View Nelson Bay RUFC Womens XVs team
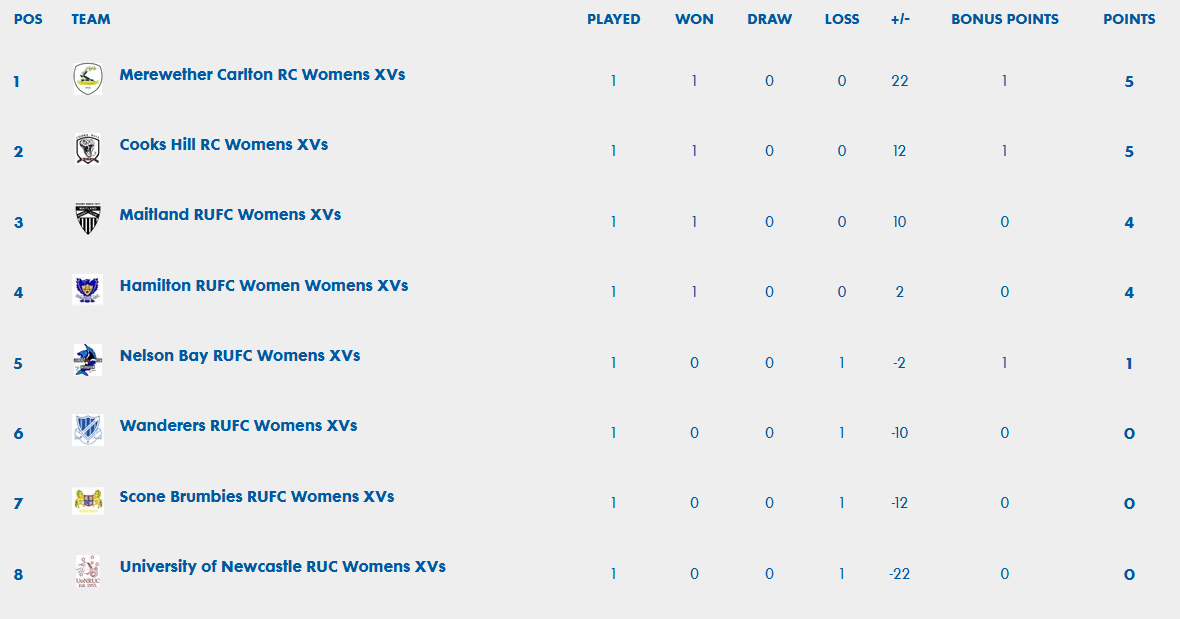 239,355
